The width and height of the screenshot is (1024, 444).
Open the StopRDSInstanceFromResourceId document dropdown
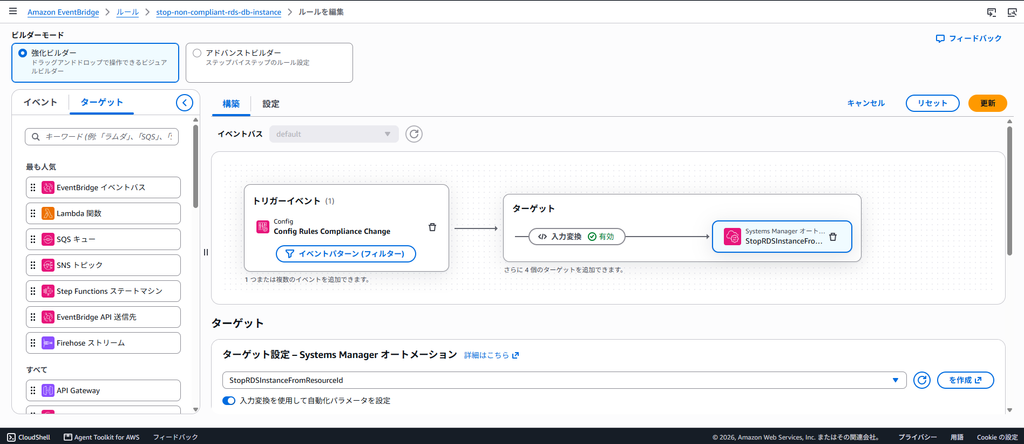click(564, 380)
